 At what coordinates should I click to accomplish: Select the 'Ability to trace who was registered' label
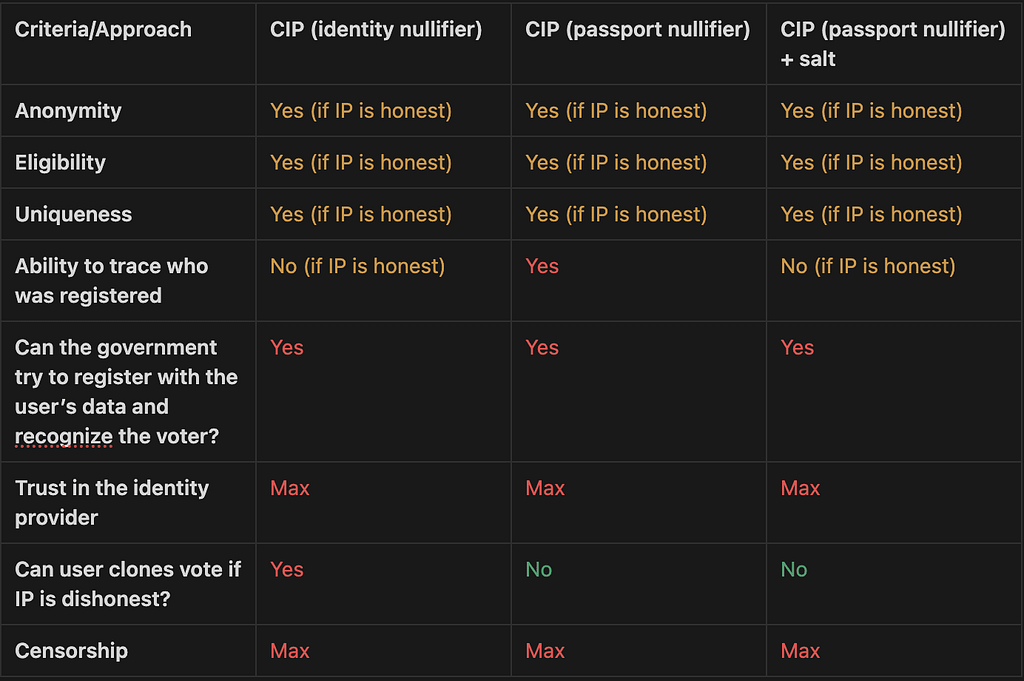coord(112,281)
